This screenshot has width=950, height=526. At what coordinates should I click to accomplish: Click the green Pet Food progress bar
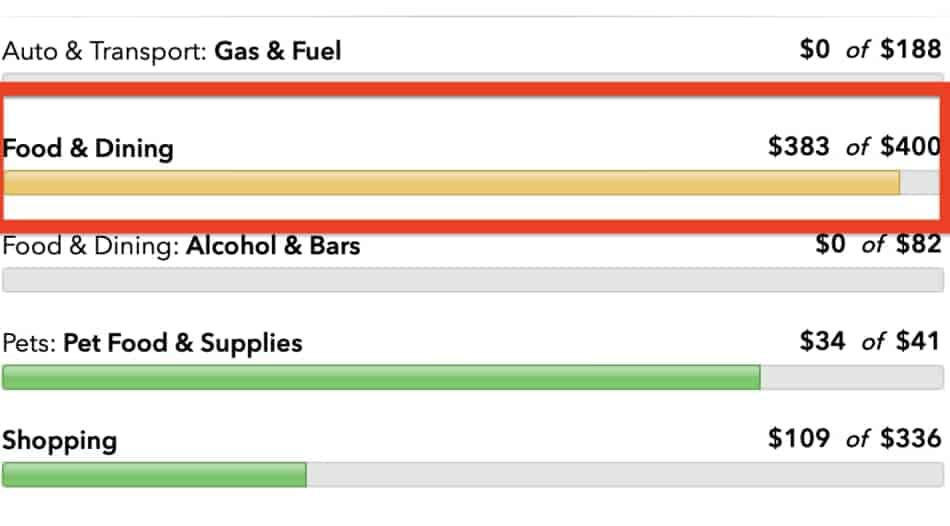tap(381, 377)
